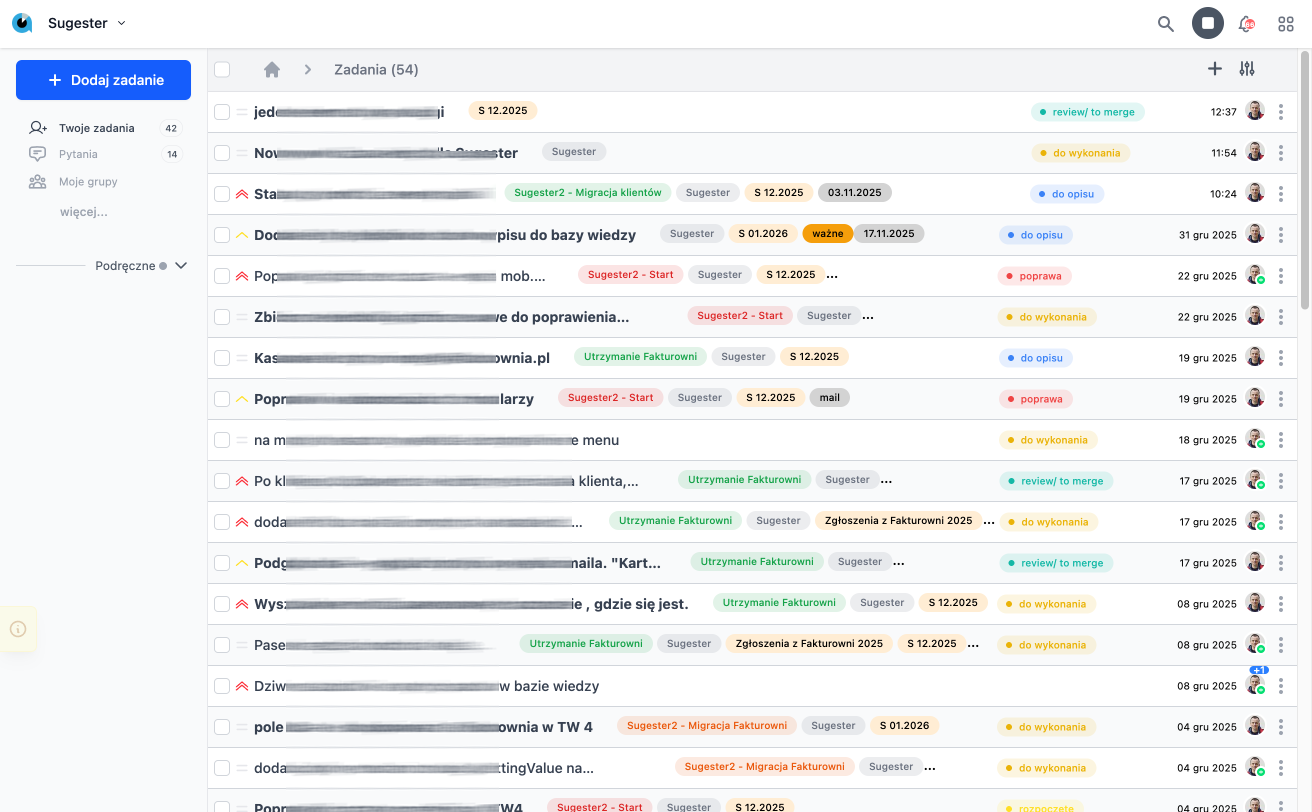1312x812 pixels.
Task: Open the filter sliders icon
Action: pos(1247,69)
